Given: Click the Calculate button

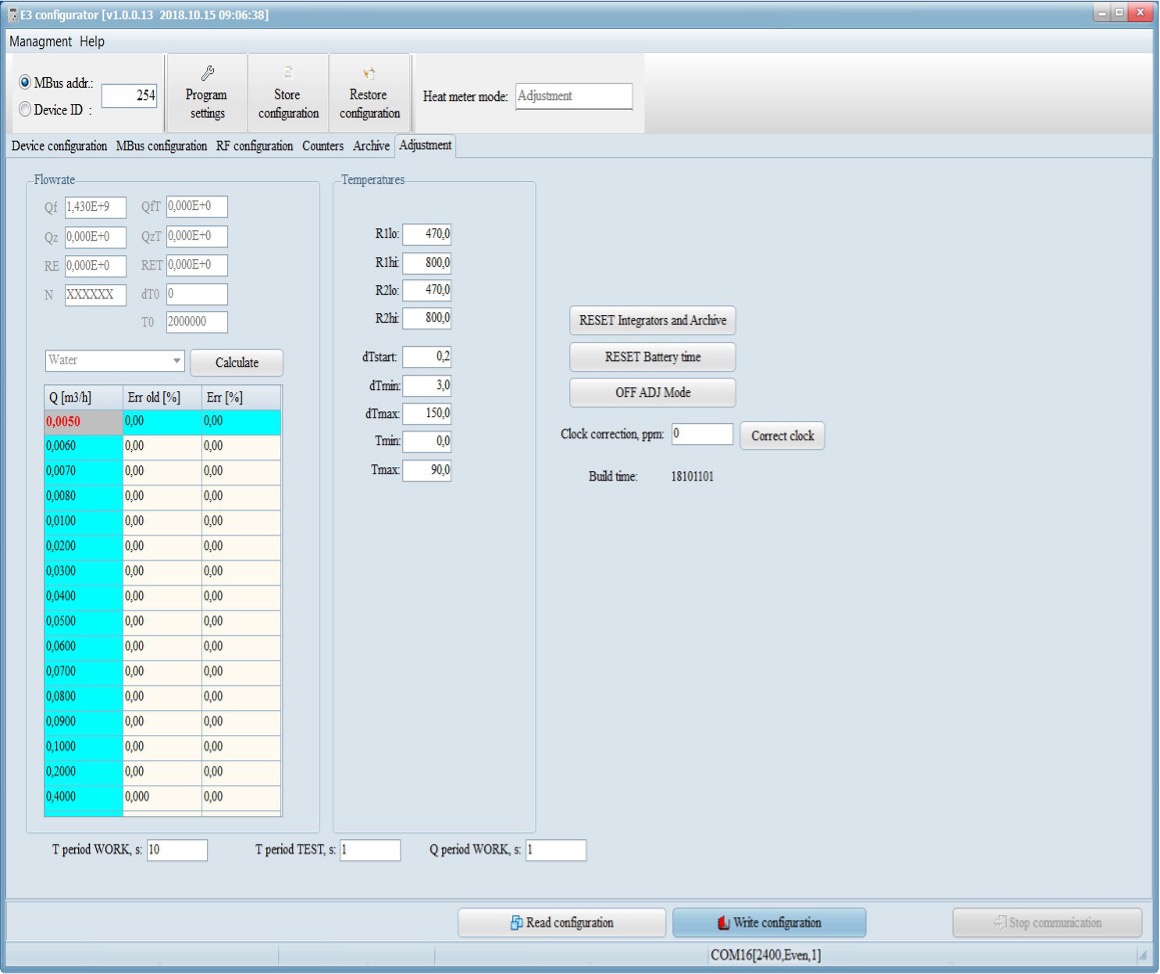Looking at the screenshot, I should click(237, 363).
